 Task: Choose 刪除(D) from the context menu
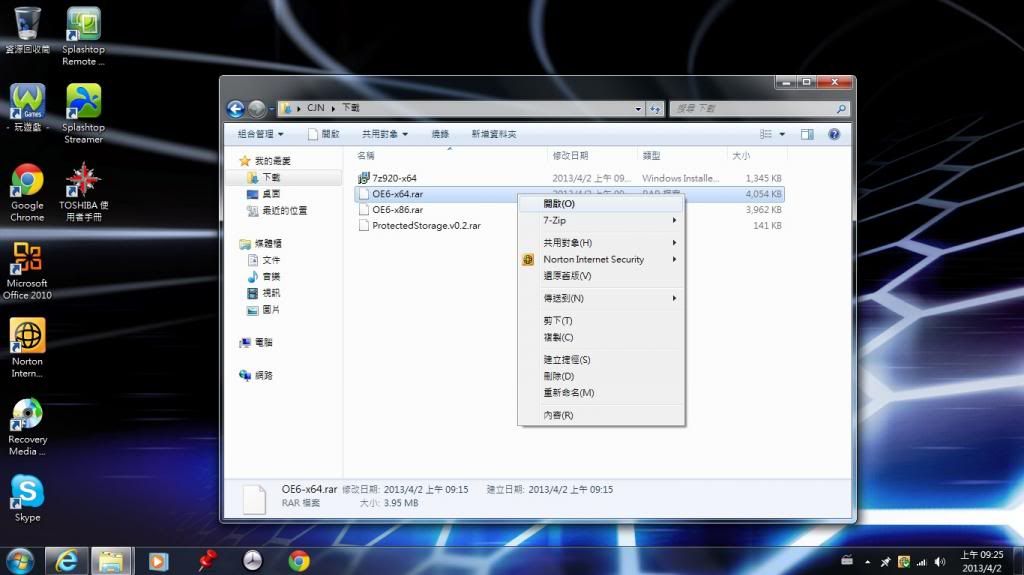coord(601,376)
